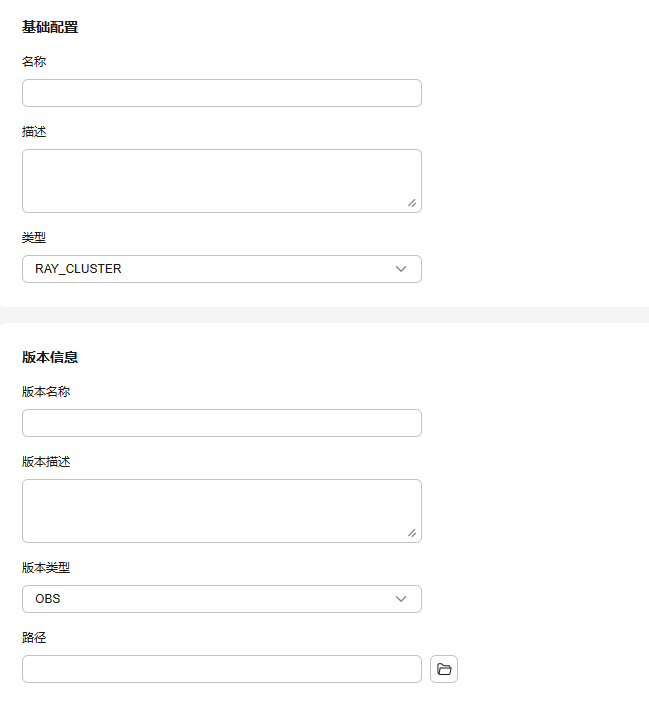
Task: Click the 版本信息 section heading
Action: tap(50, 357)
